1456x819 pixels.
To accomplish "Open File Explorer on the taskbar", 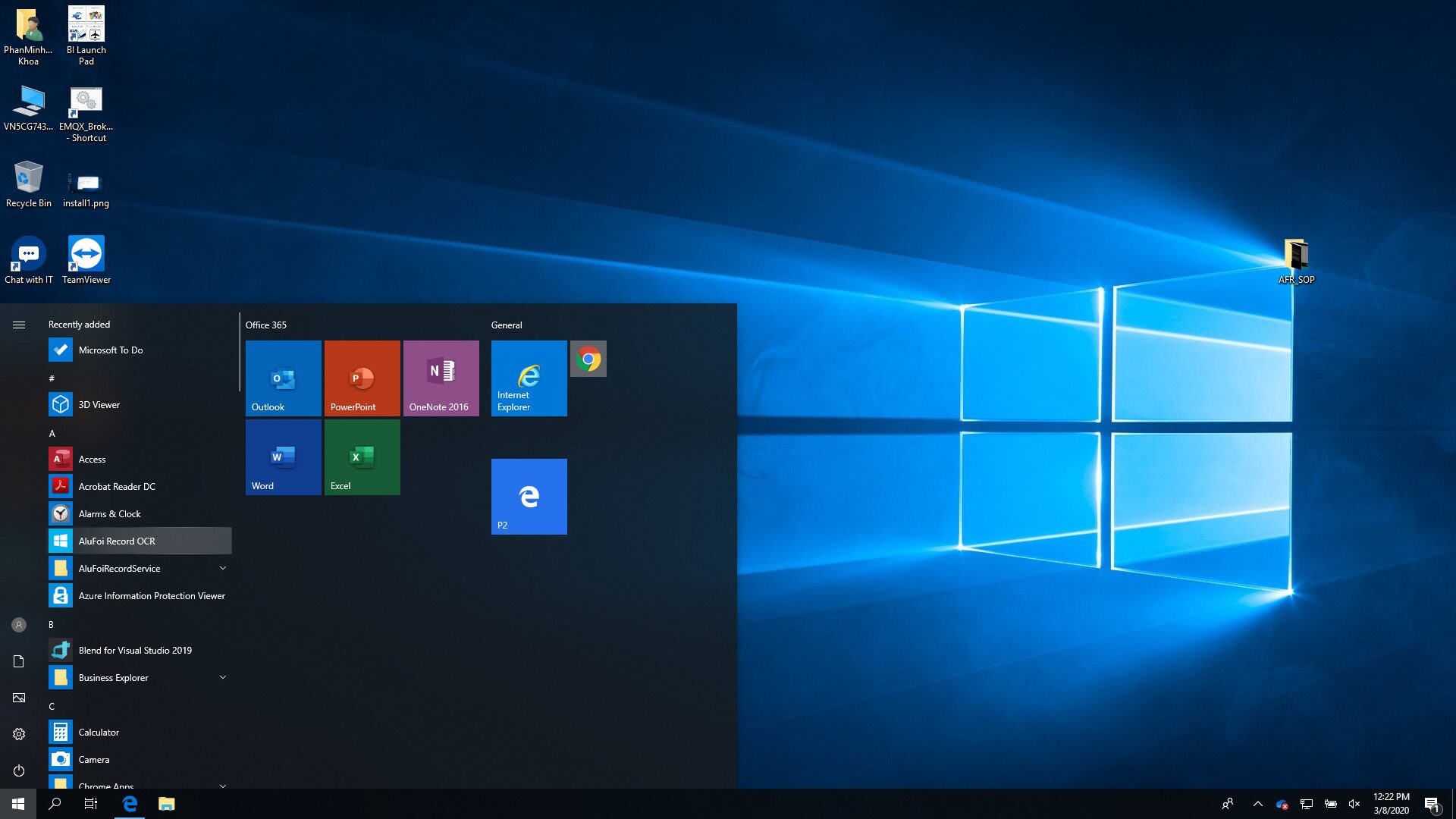I will [167, 804].
